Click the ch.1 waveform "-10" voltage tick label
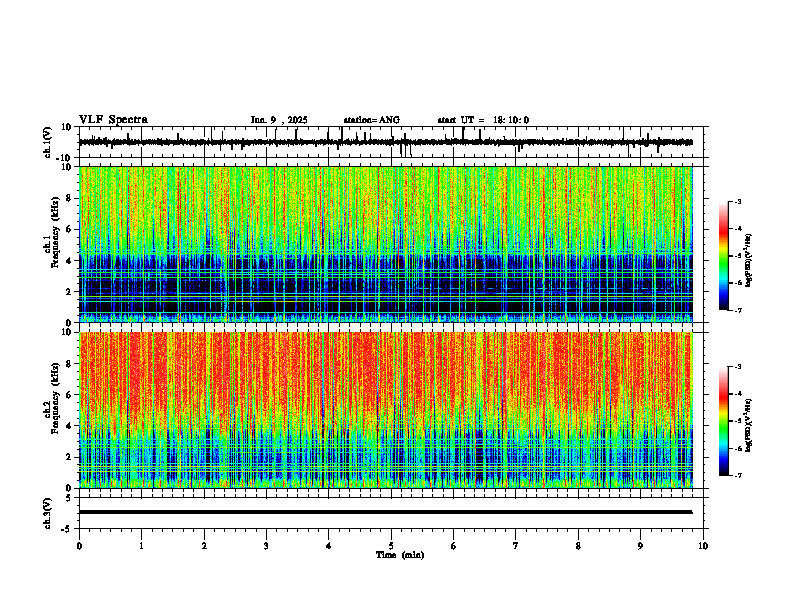The image size is (792, 612). (x=65, y=158)
